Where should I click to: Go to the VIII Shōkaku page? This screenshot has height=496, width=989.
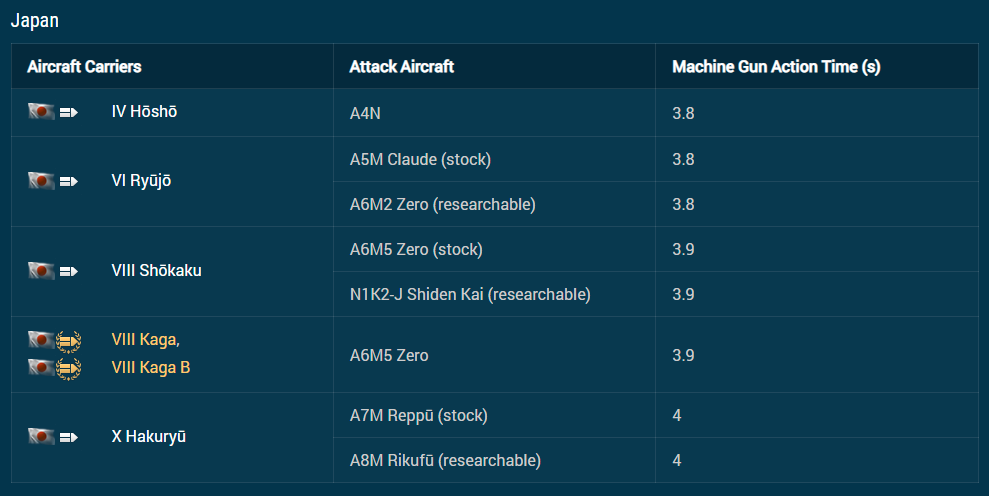click(156, 271)
